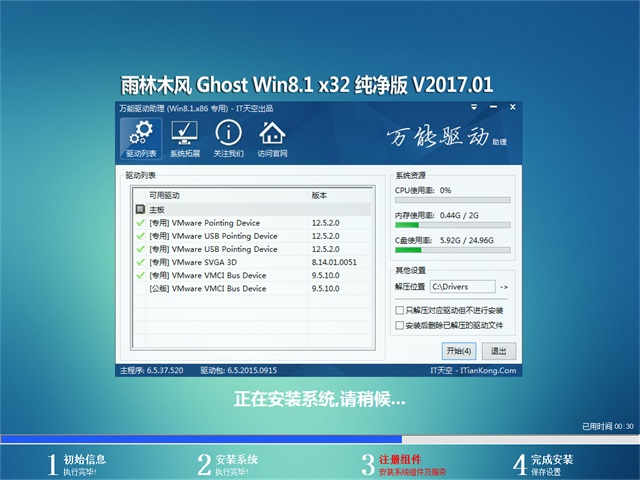
Task: Select the unchecked [公版] VMware VMCI Bus Device
Action: [208, 288]
